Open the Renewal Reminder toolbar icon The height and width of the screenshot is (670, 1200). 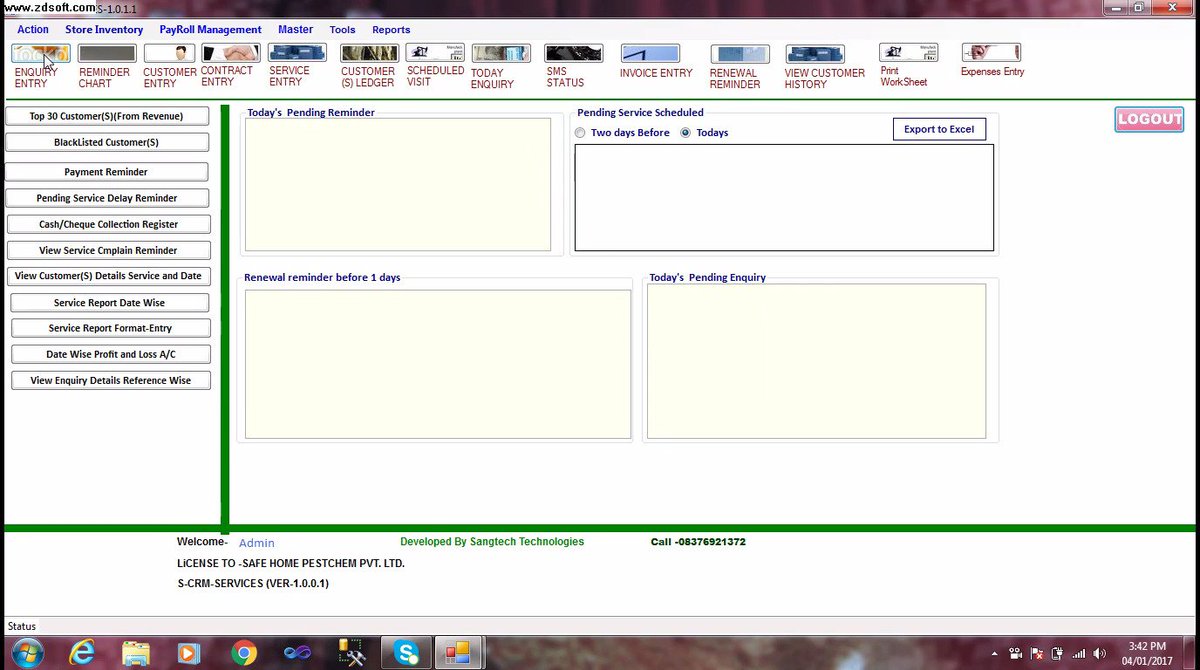pos(740,54)
